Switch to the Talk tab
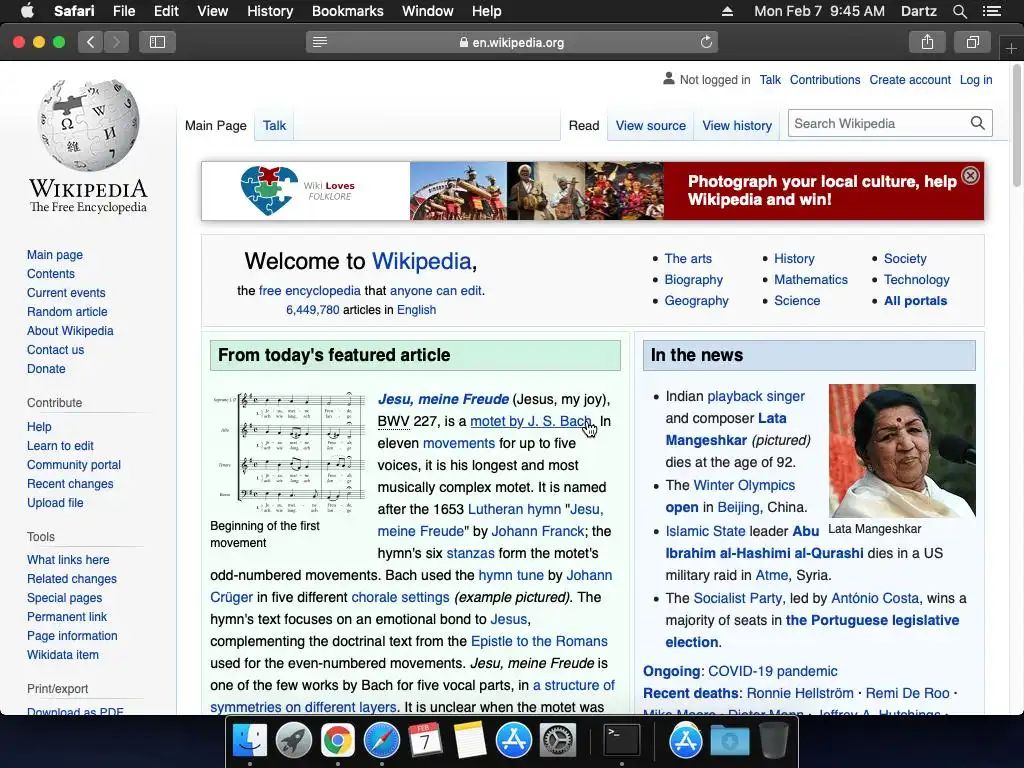1024x768 pixels. (274, 125)
